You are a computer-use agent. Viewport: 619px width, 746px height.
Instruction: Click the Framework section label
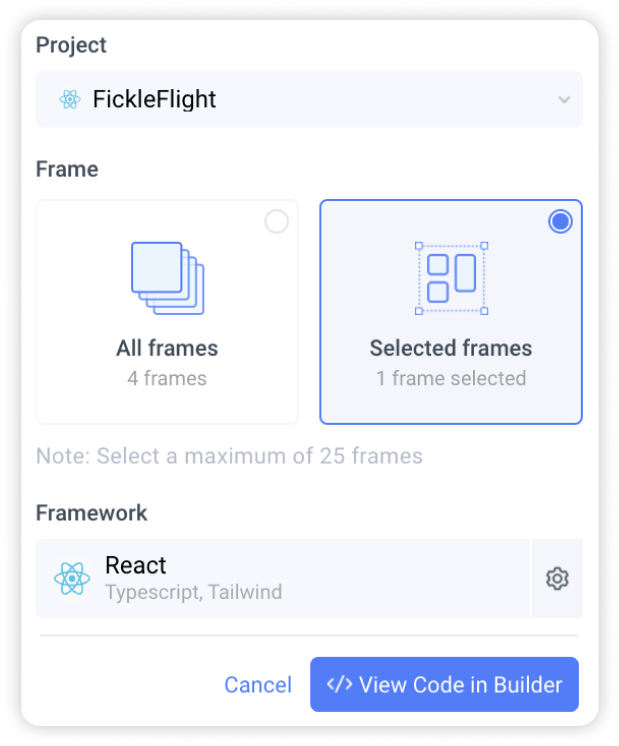[91, 513]
